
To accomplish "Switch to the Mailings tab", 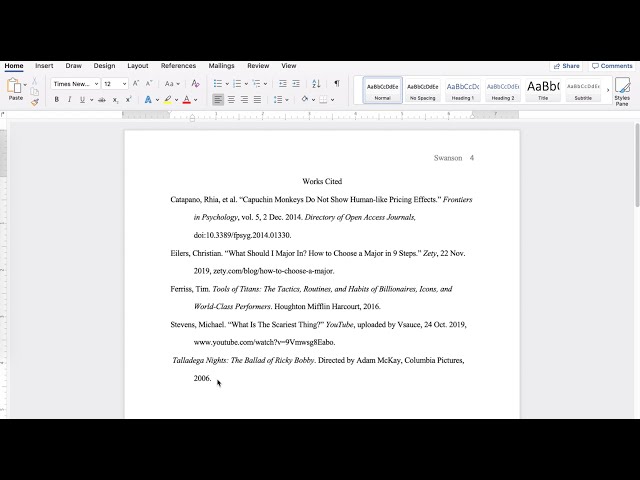I will (x=222, y=66).
